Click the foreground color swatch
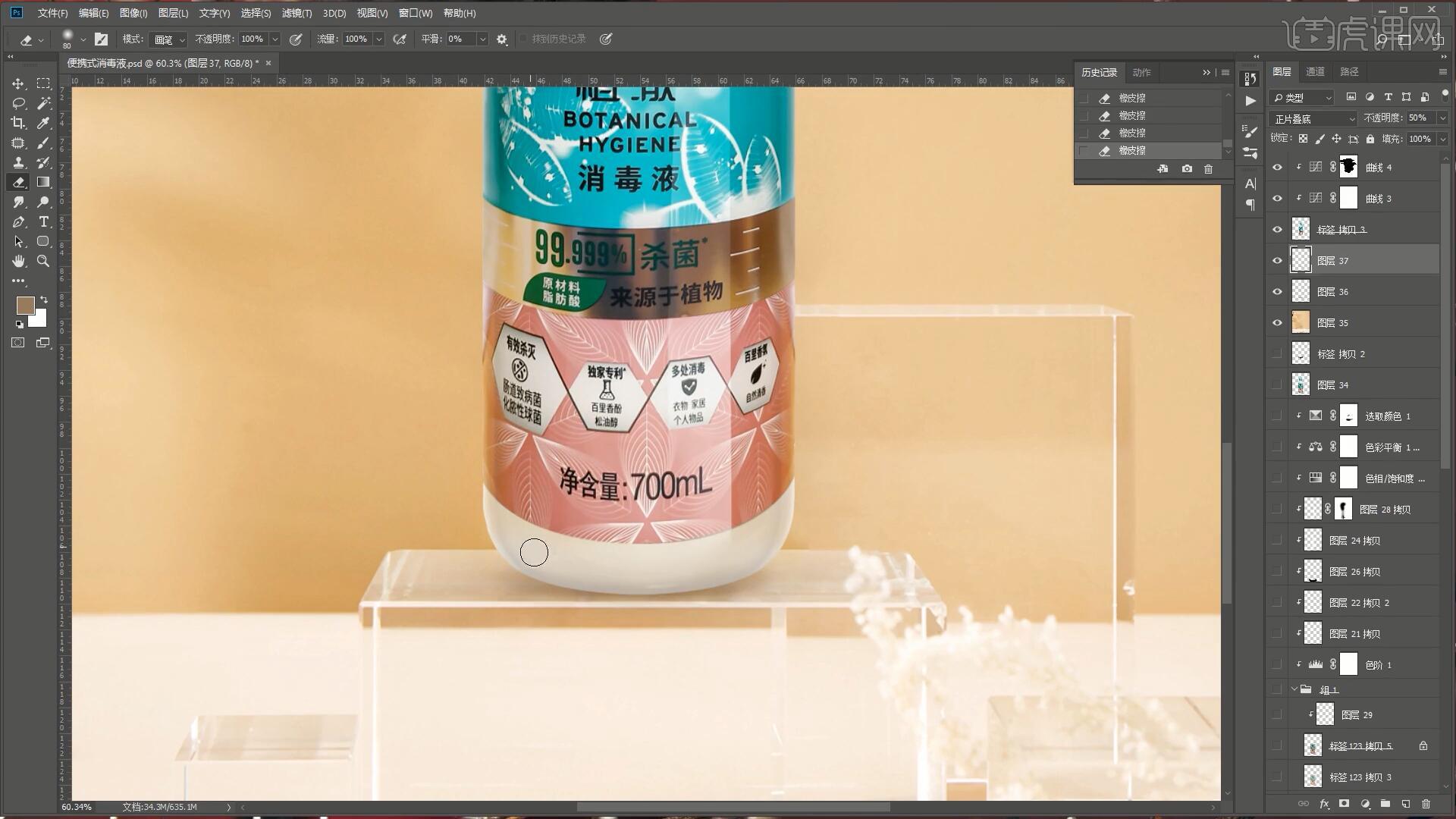 (25, 305)
